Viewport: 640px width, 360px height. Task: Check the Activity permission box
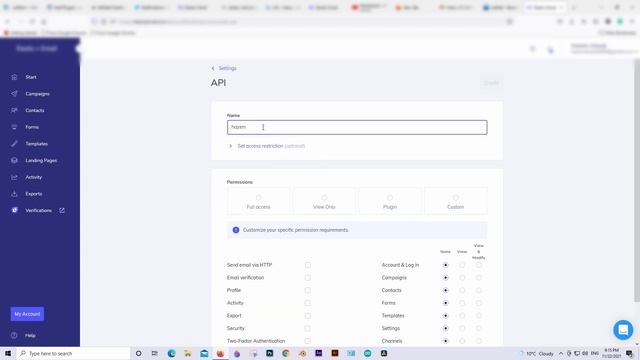tap(307, 303)
